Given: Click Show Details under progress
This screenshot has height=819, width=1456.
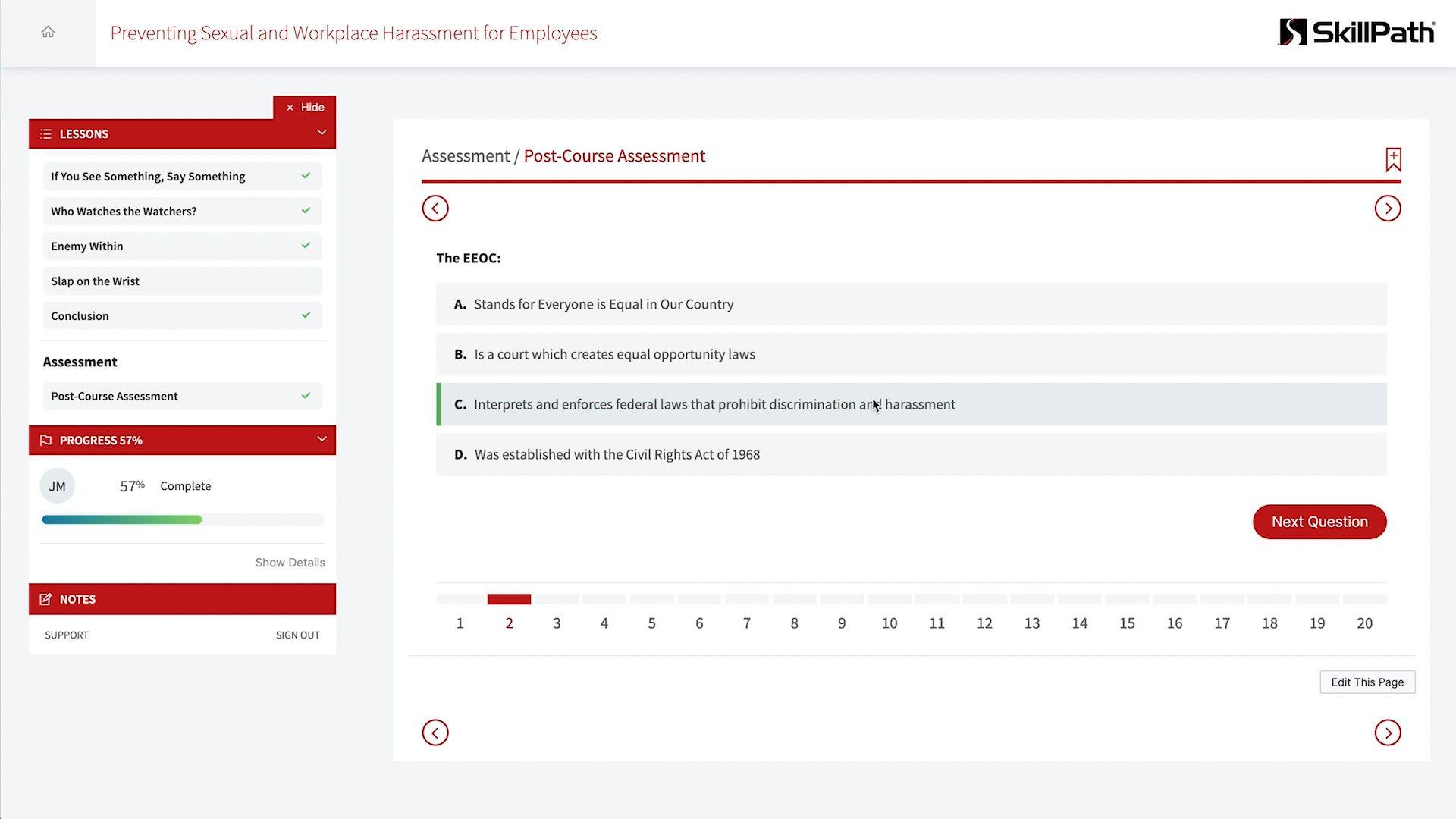Looking at the screenshot, I should (290, 562).
